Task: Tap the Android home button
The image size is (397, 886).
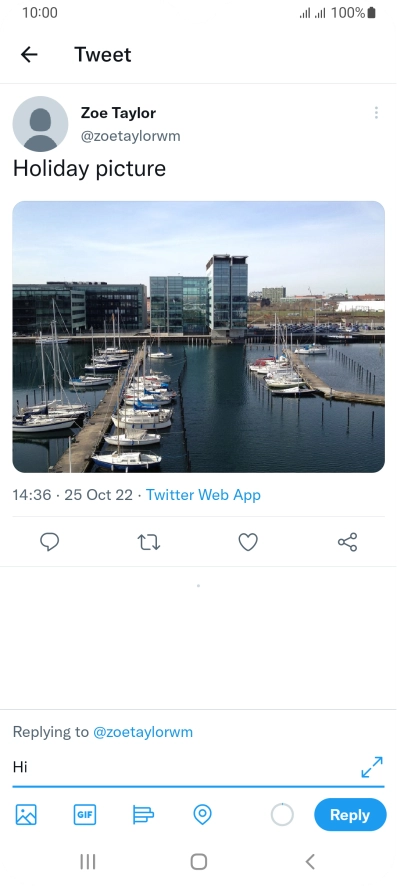Action: coord(199,862)
